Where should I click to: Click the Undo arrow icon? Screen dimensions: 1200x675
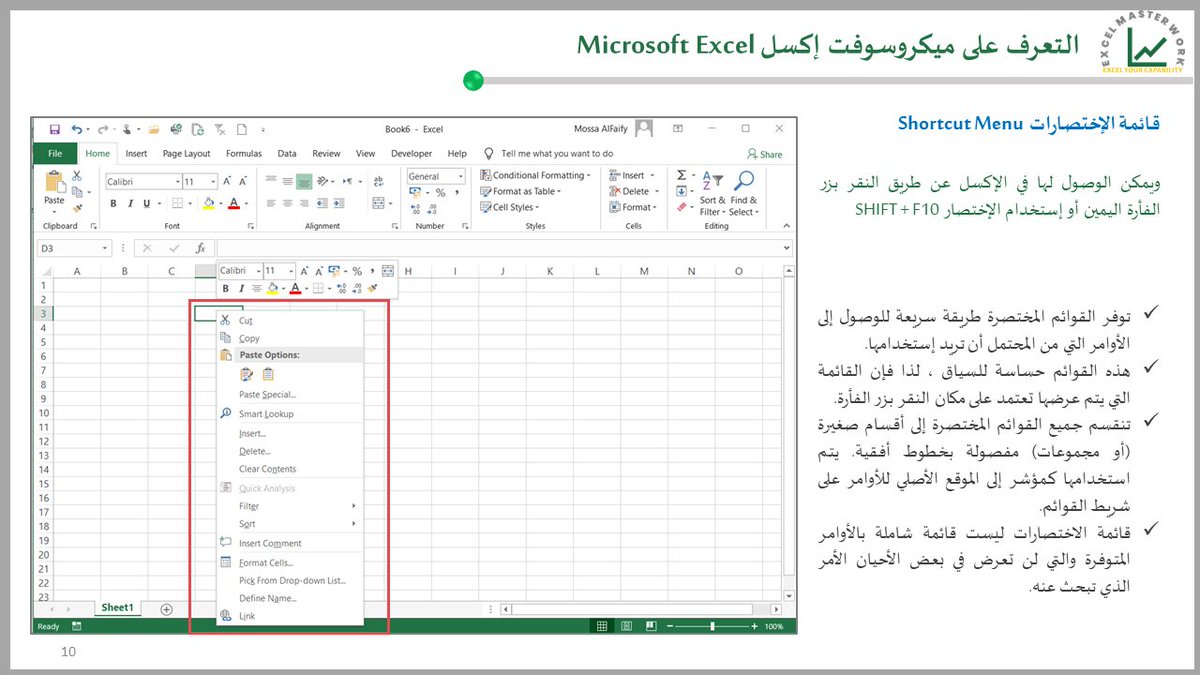pos(77,129)
